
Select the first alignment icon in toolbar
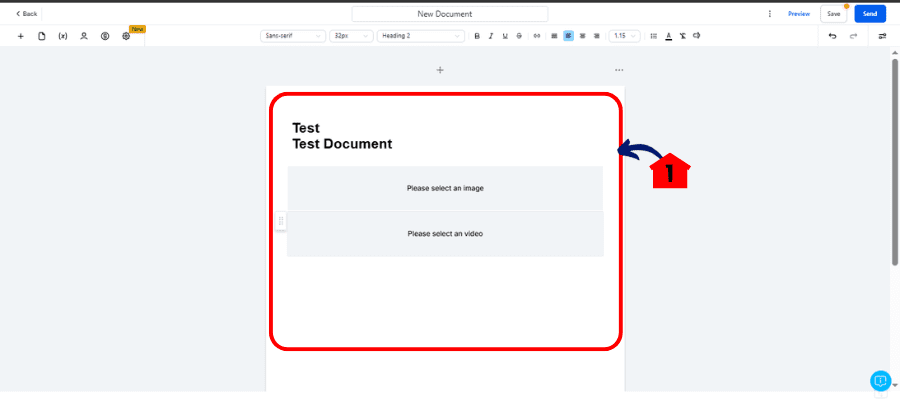554,36
